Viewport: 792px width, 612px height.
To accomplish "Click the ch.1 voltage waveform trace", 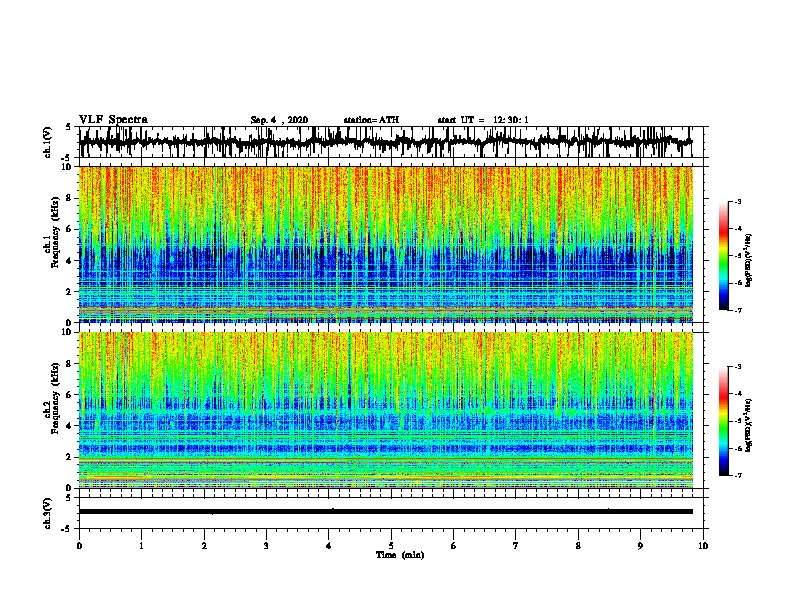I will click(385, 142).
